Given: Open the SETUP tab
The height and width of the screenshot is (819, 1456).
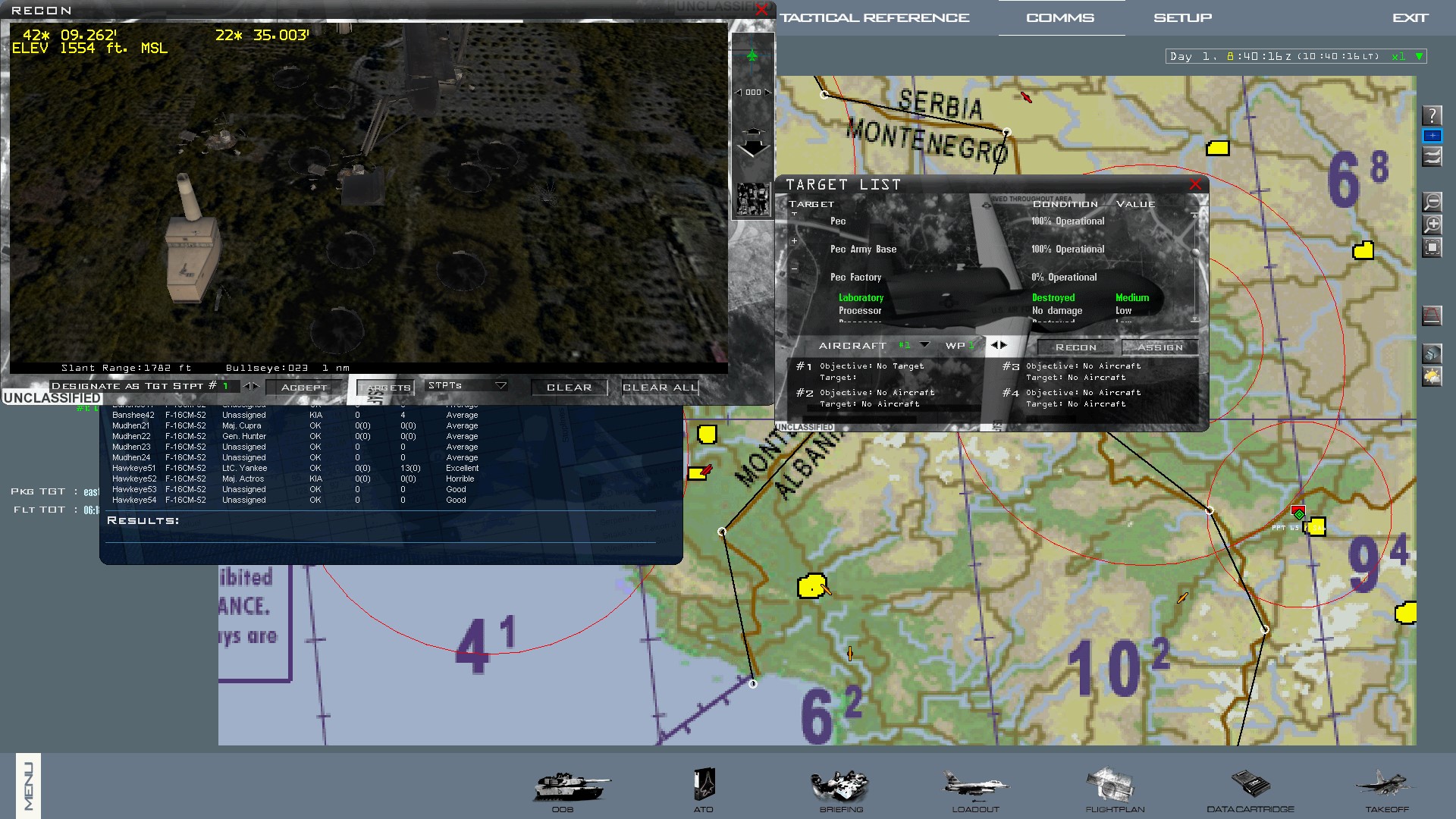Looking at the screenshot, I should pyautogui.click(x=1182, y=17).
